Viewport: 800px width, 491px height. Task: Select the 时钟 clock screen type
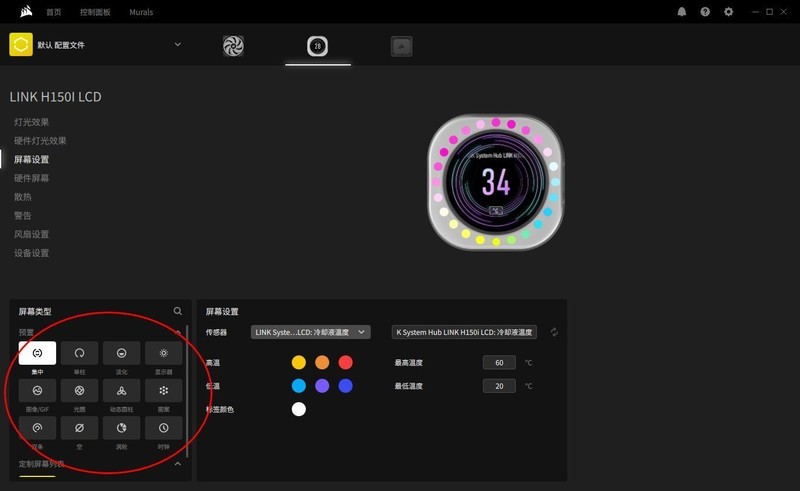tap(163, 428)
